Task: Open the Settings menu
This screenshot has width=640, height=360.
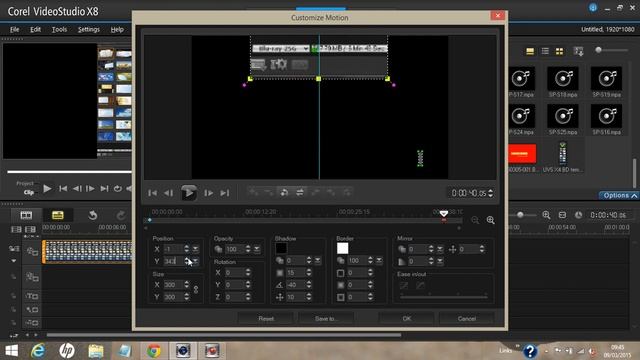Action: pyautogui.click(x=89, y=29)
